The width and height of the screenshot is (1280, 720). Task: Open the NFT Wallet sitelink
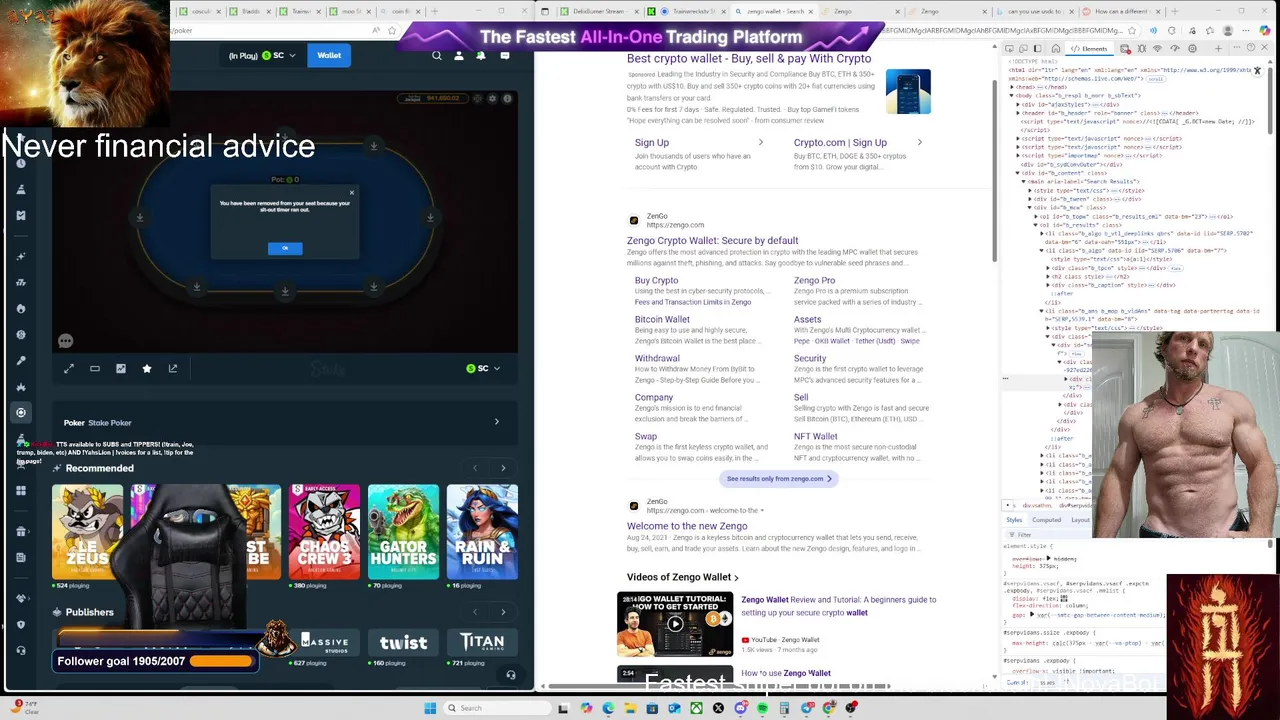(x=815, y=436)
